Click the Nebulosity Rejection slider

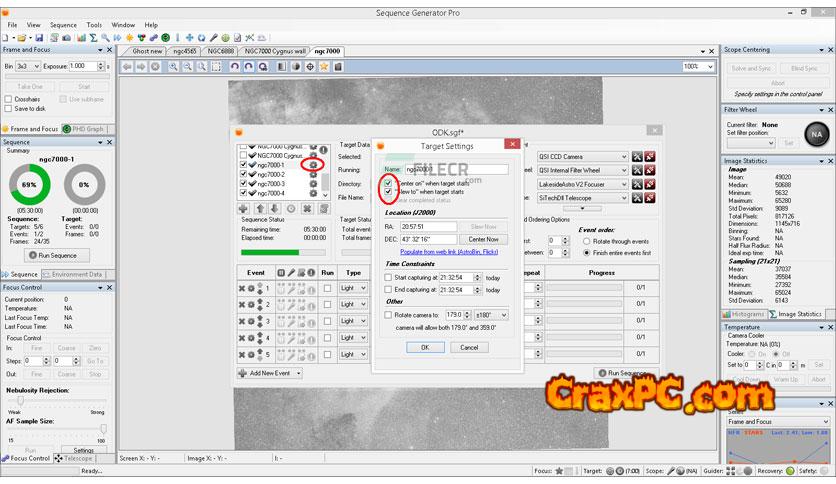pyautogui.click(x=55, y=402)
